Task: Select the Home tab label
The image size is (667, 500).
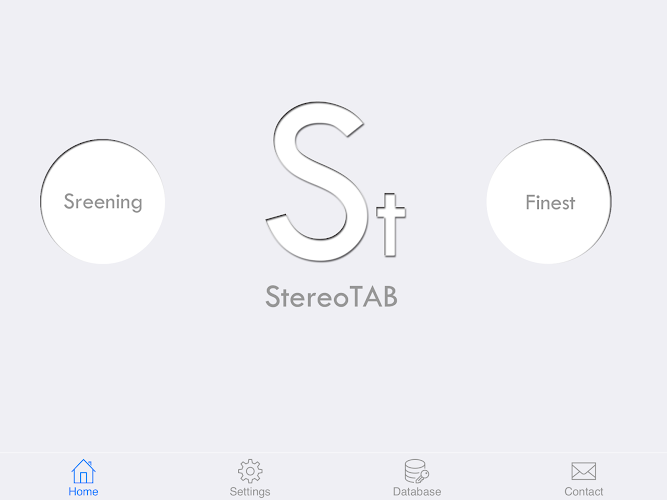Action: tap(83, 492)
